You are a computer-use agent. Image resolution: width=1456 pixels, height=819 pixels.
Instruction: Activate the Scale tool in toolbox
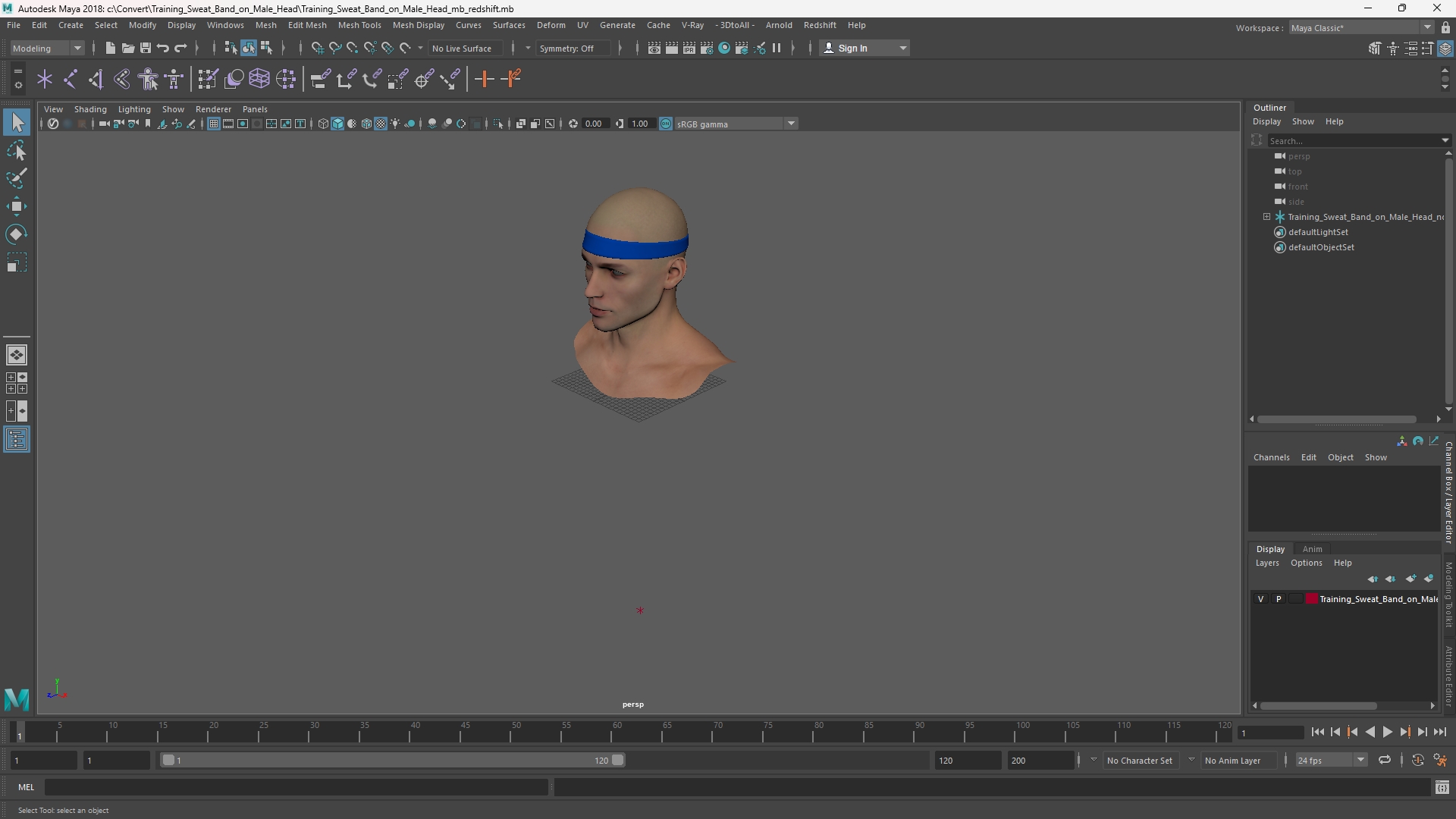point(17,262)
